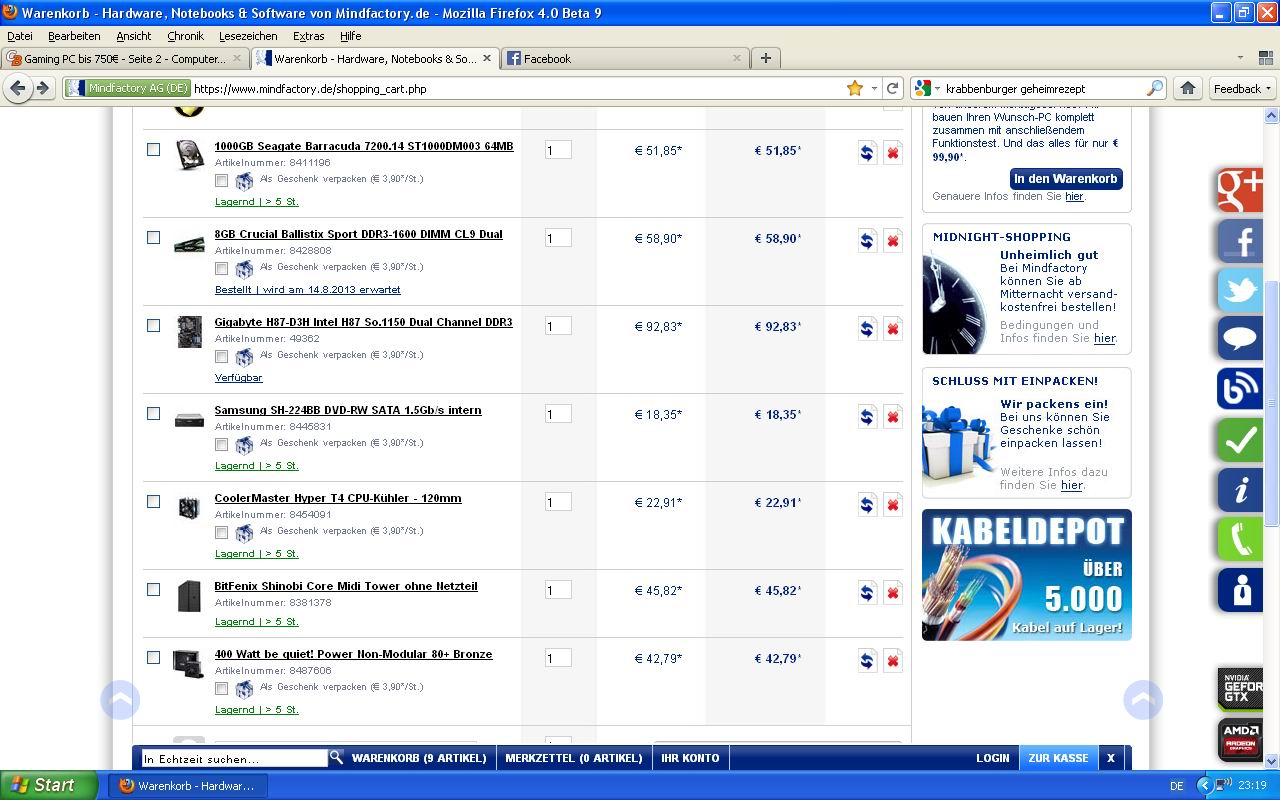Open the Twitter bird sidebar icon
This screenshot has width=1280, height=800.
[x=1240, y=291]
